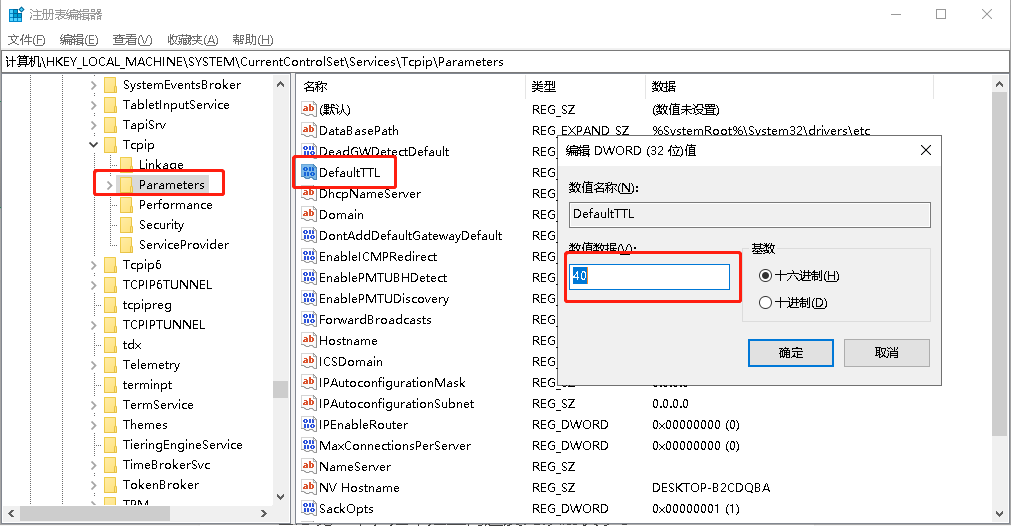Select the 十进制 (decimal) radio button
This screenshot has height=526, width=1011.
pos(766,303)
